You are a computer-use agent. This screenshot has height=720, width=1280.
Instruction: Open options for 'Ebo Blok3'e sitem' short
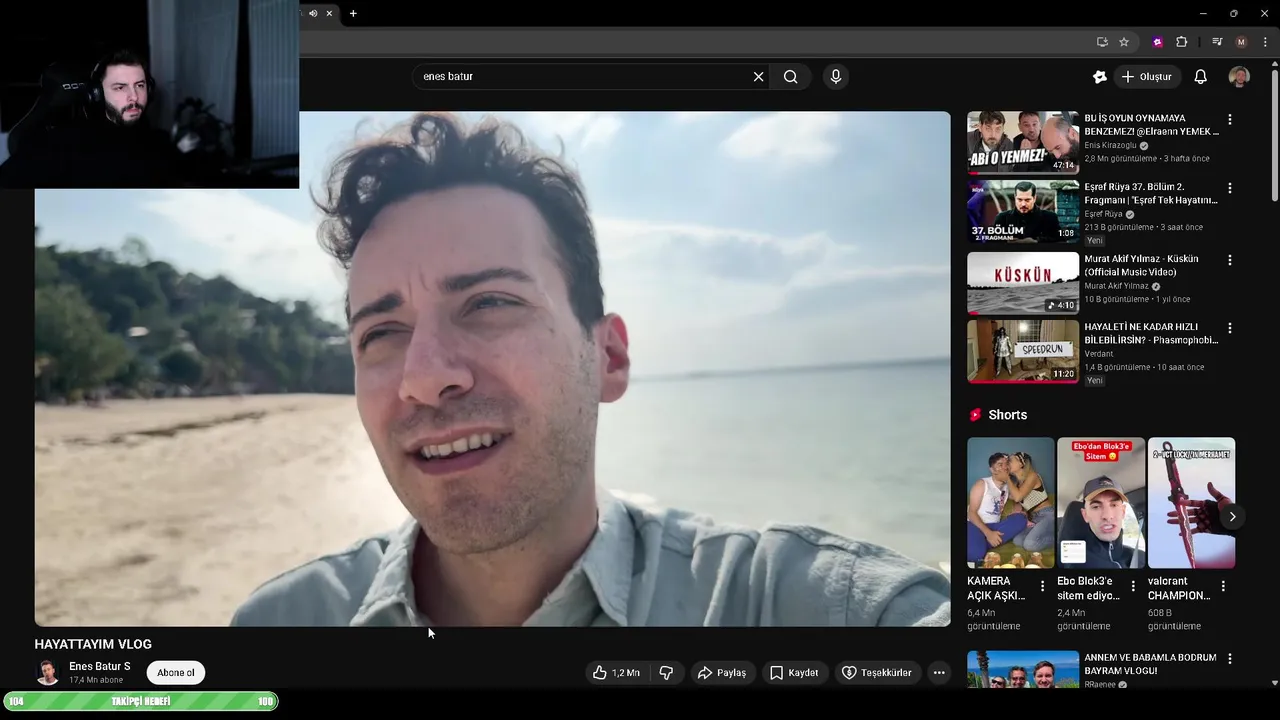[1133, 586]
